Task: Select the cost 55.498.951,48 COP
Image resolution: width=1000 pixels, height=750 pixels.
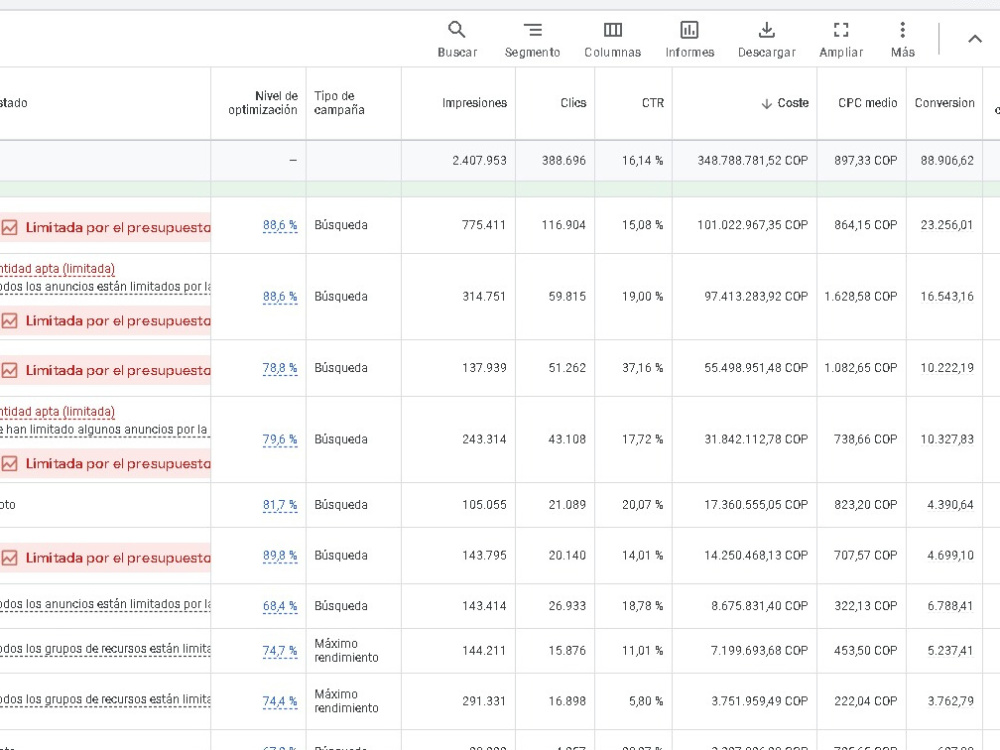Action: pyautogui.click(x=756, y=368)
